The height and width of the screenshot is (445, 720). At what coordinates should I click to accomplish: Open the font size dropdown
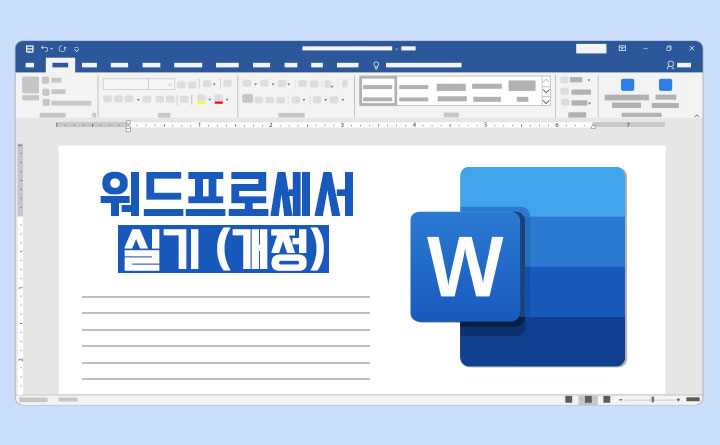pyautogui.click(x=169, y=84)
